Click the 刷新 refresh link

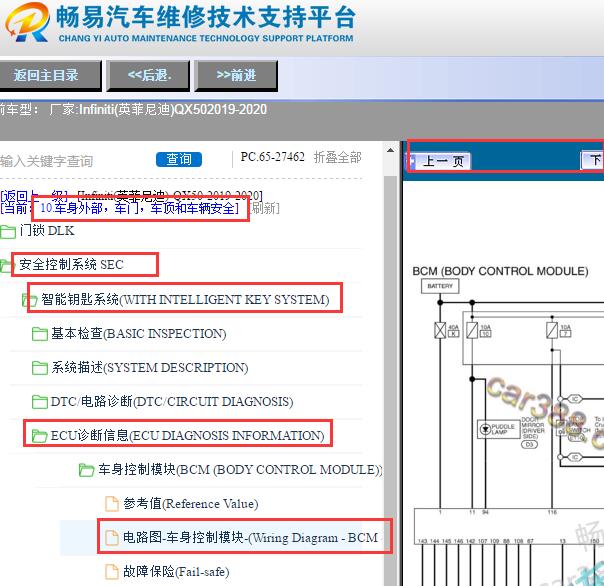coord(264,208)
